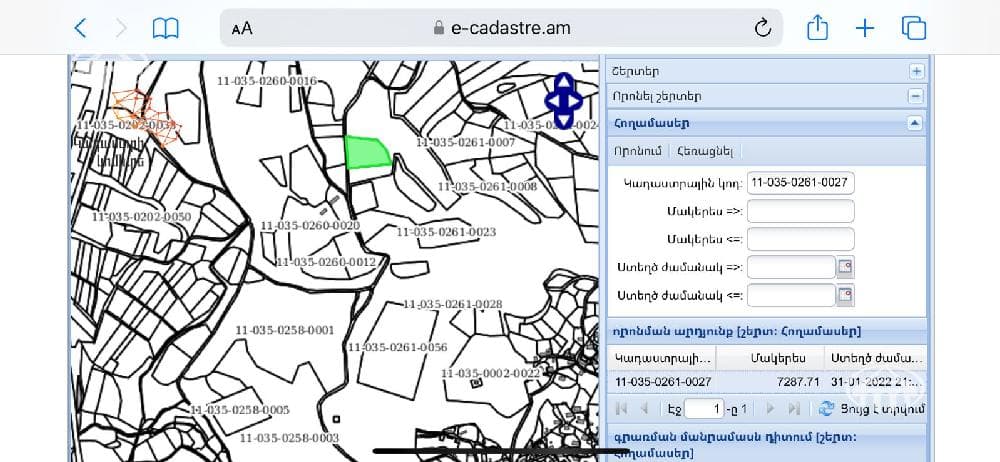Pan the map left with the arrow control
1000x462 pixels.
click(554, 101)
